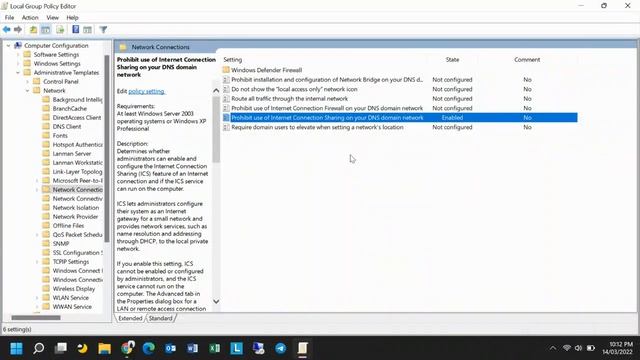This screenshot has width=640, height=360.
Task: Click the Forward arrow in the toolbar
Action: [18, 29]
